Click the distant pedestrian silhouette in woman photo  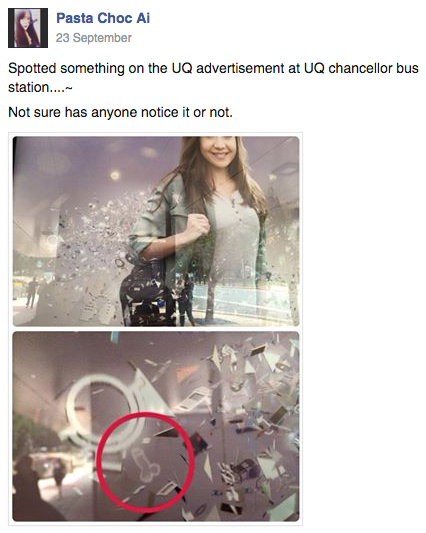coord(31,292)
